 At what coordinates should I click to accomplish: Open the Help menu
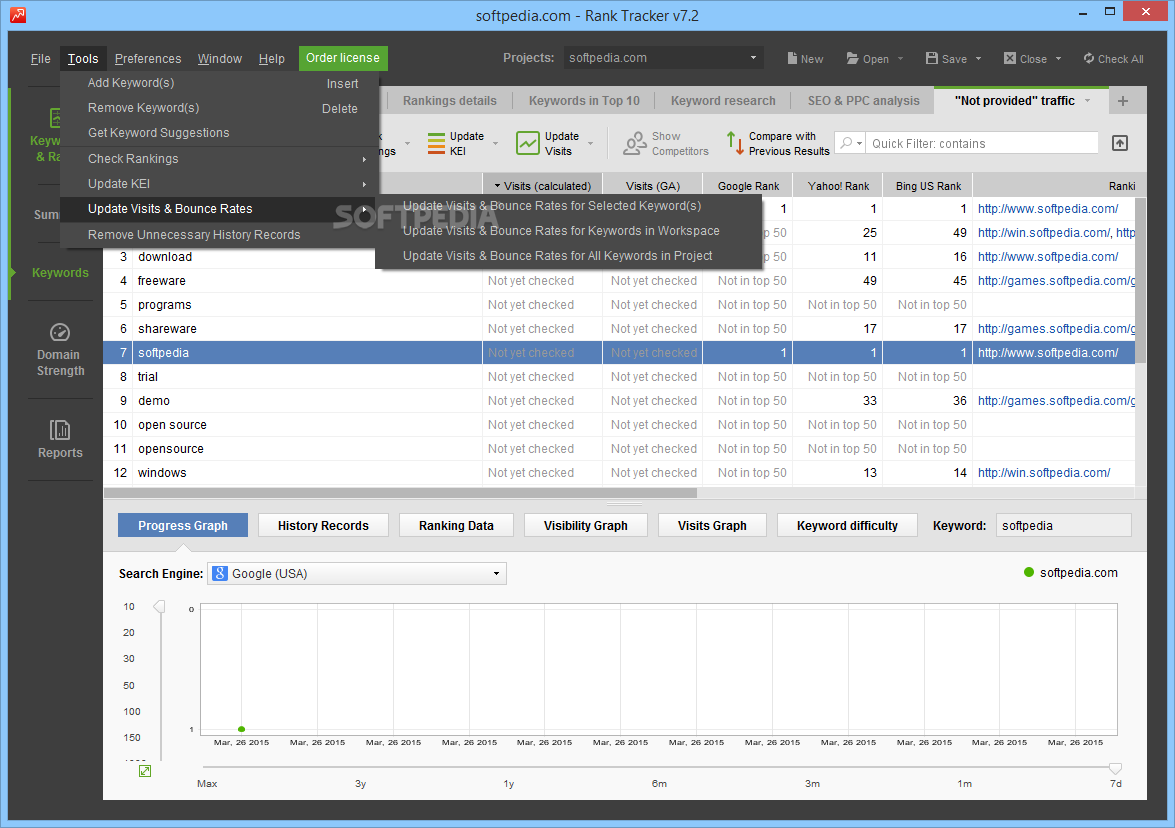[271, 58]
